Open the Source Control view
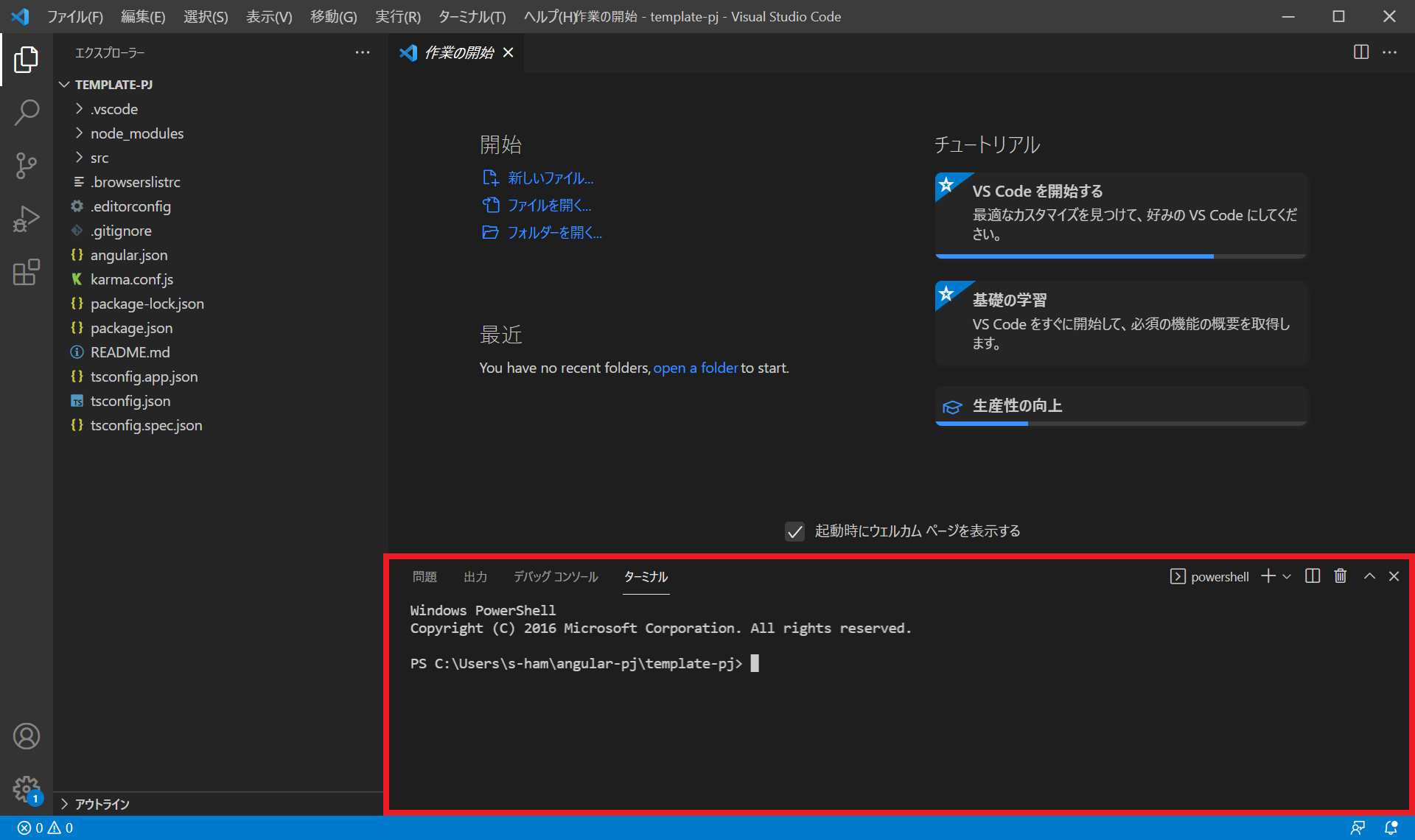 pyautogui.click(x=27, y=166)
